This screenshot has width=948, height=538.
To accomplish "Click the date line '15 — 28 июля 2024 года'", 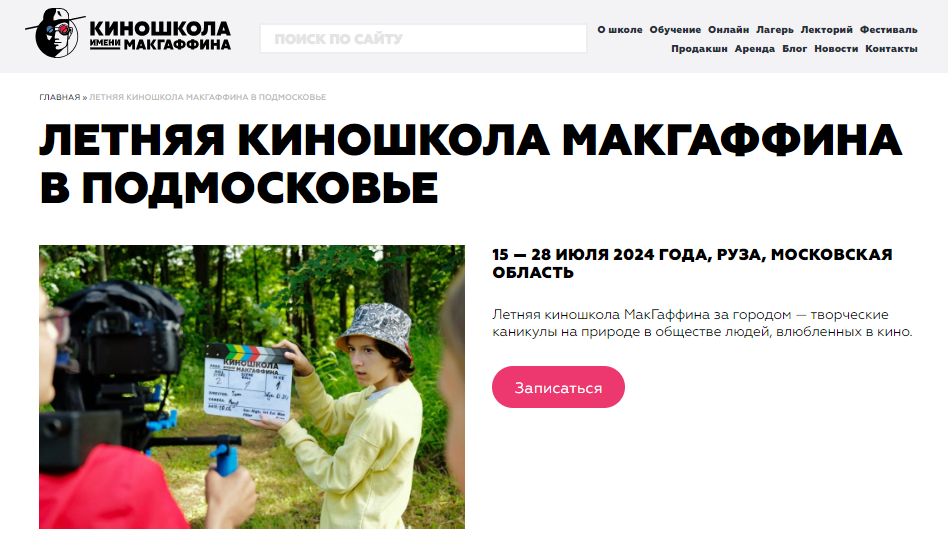I will point(600,254).
